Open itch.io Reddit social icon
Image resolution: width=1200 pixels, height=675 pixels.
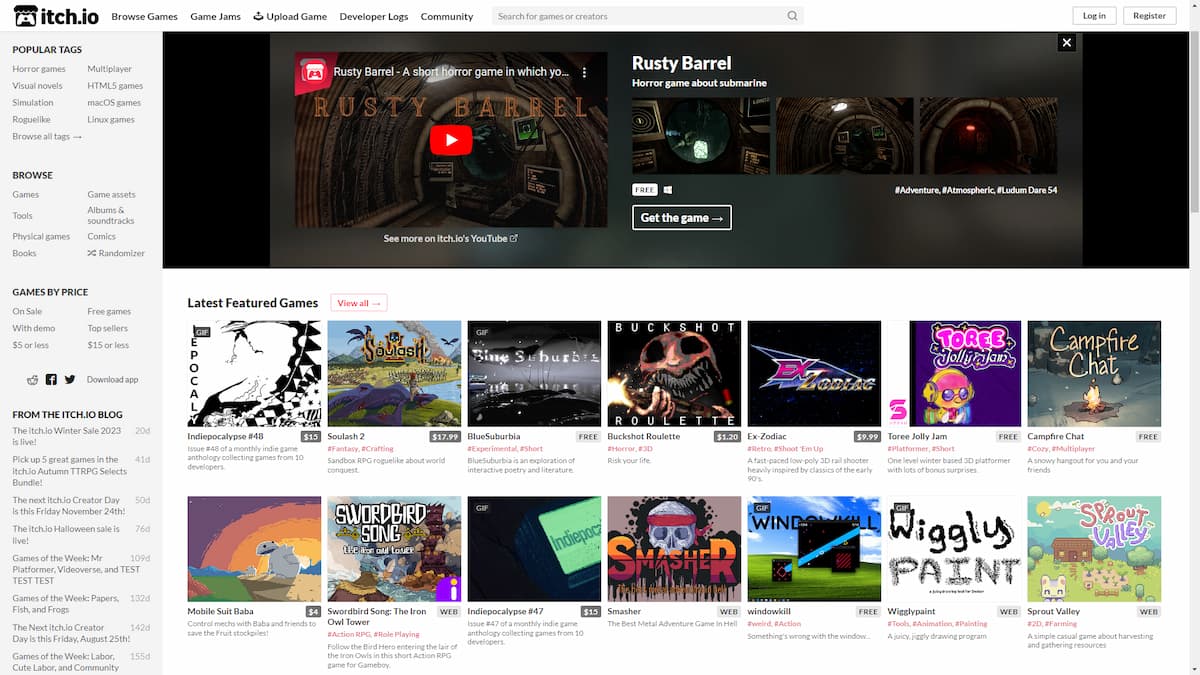(x=33, y=380)
